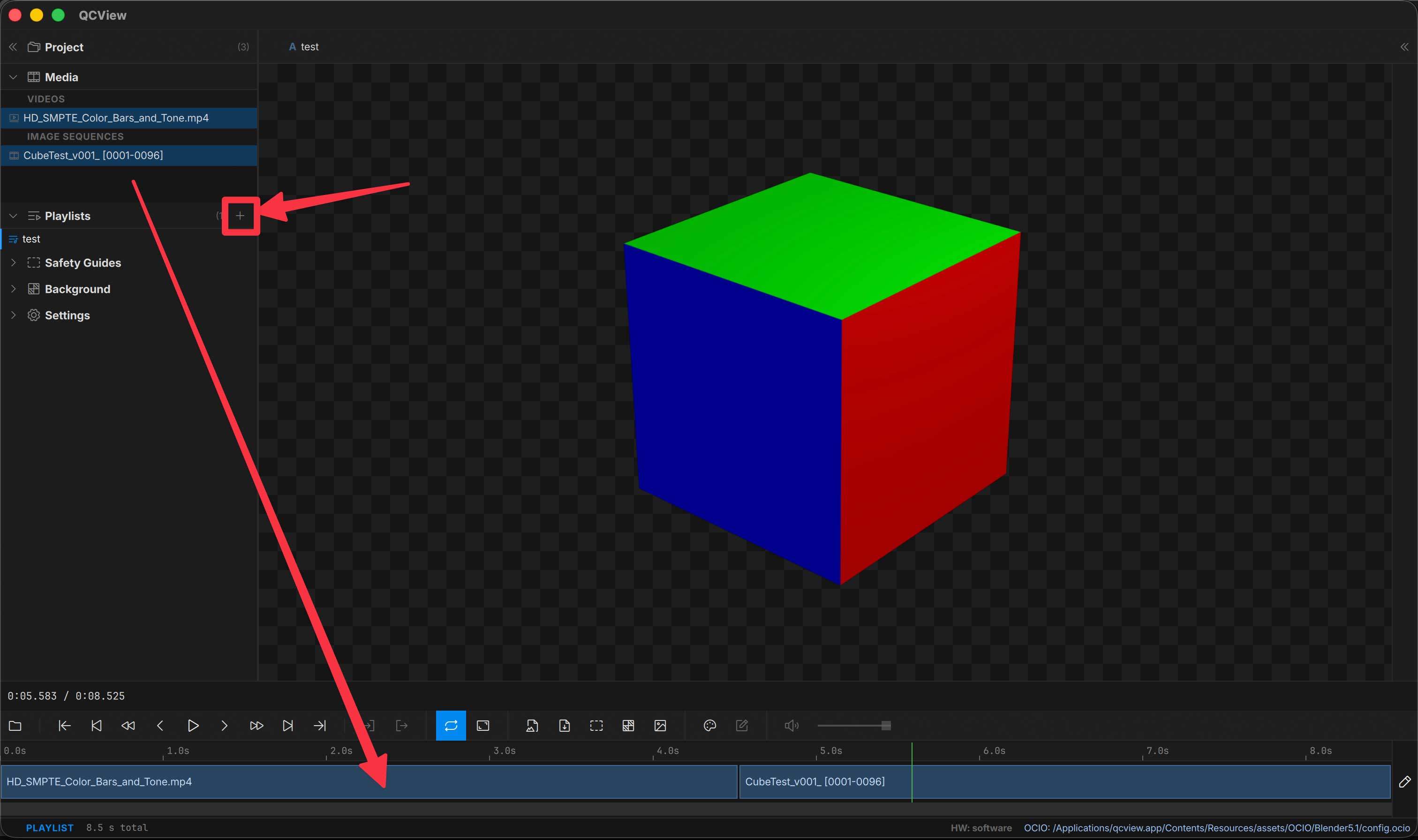
Task: Mute audio with the speaker icon
Action: tap(792, 726)
